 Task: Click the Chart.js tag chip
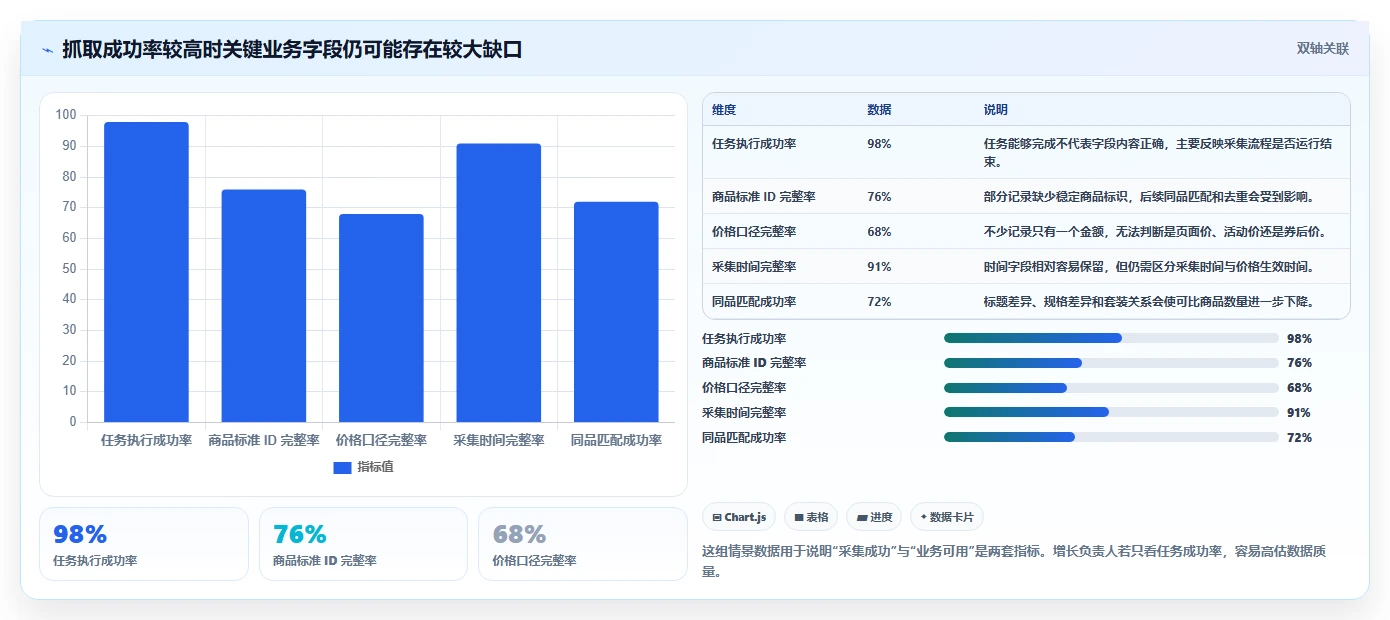point(739,517)
